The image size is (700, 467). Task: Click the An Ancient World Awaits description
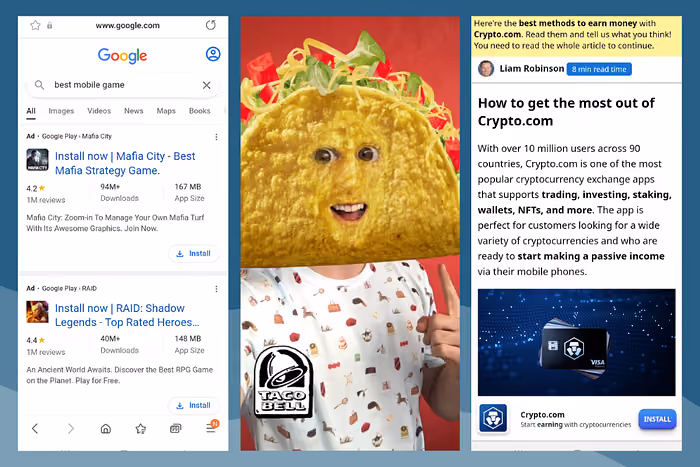[120, 375]
